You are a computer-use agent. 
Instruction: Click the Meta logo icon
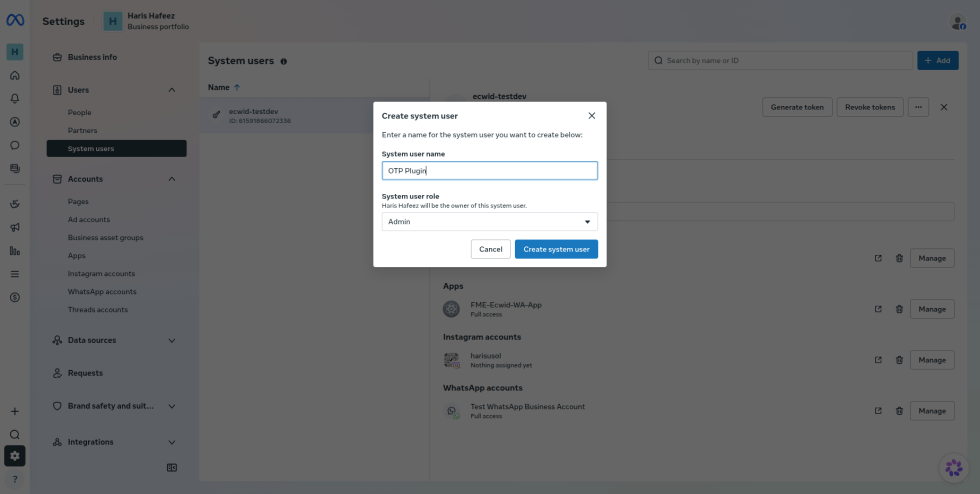(15, 21)
